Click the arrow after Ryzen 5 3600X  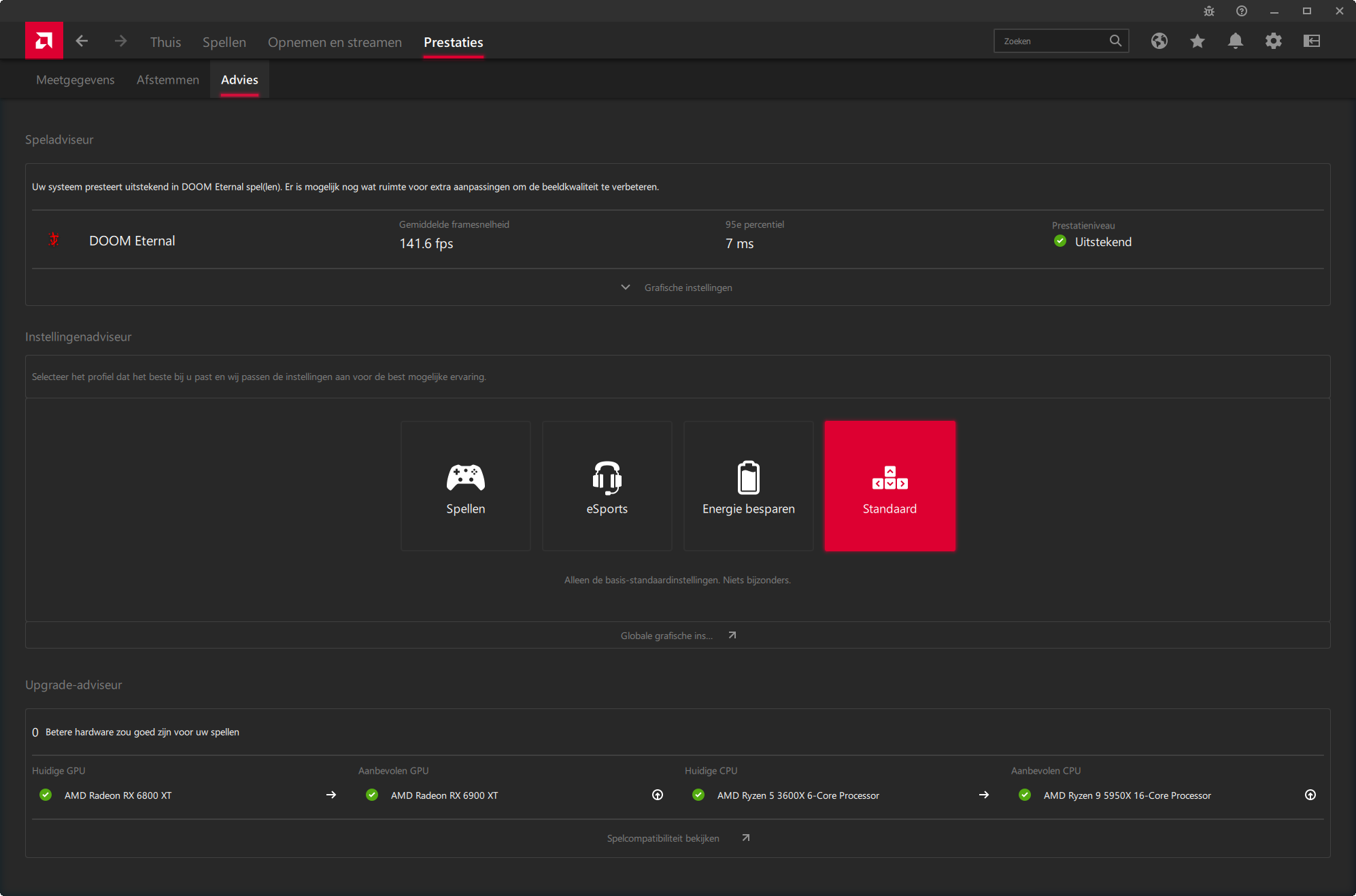click(984, 795)
